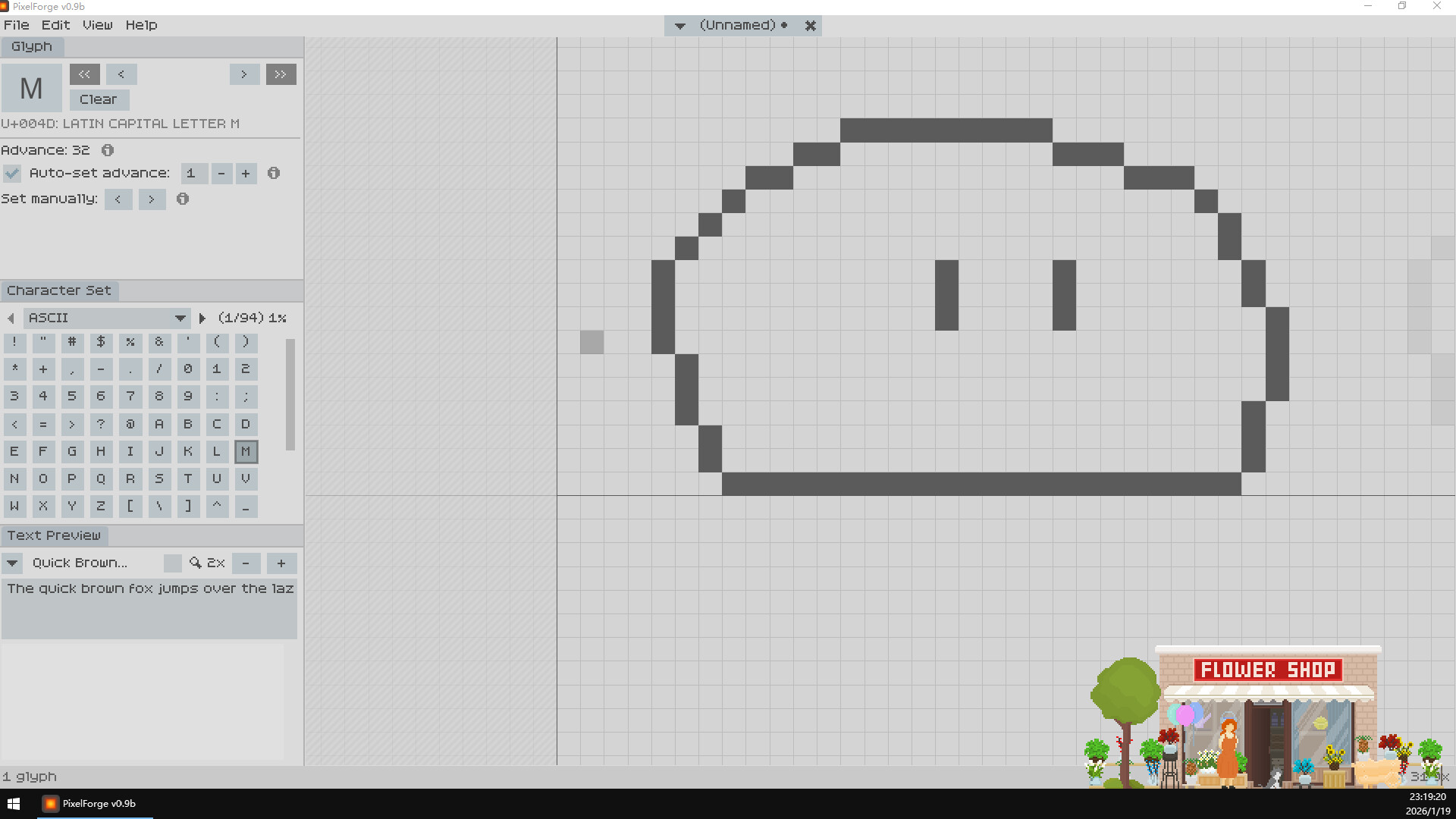
Task: Open the File menu
Action: [17, 25]
